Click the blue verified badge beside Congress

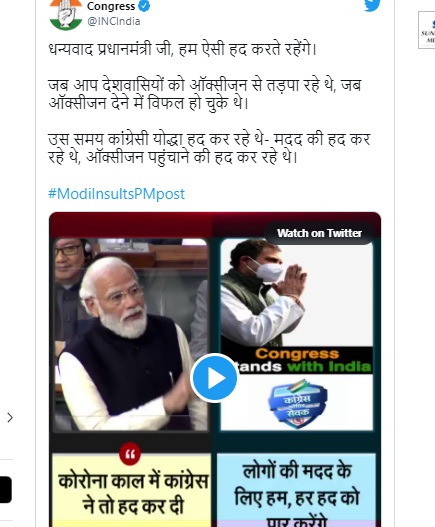145,6
